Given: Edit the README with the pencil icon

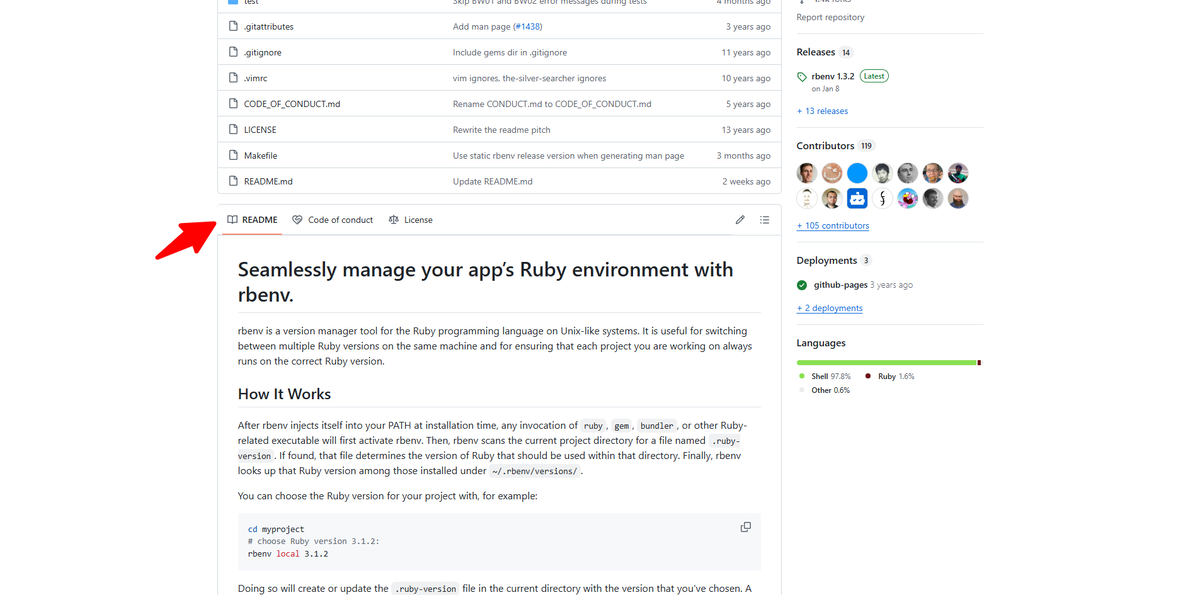Looking at the screenshot, I should click(740, 220).
